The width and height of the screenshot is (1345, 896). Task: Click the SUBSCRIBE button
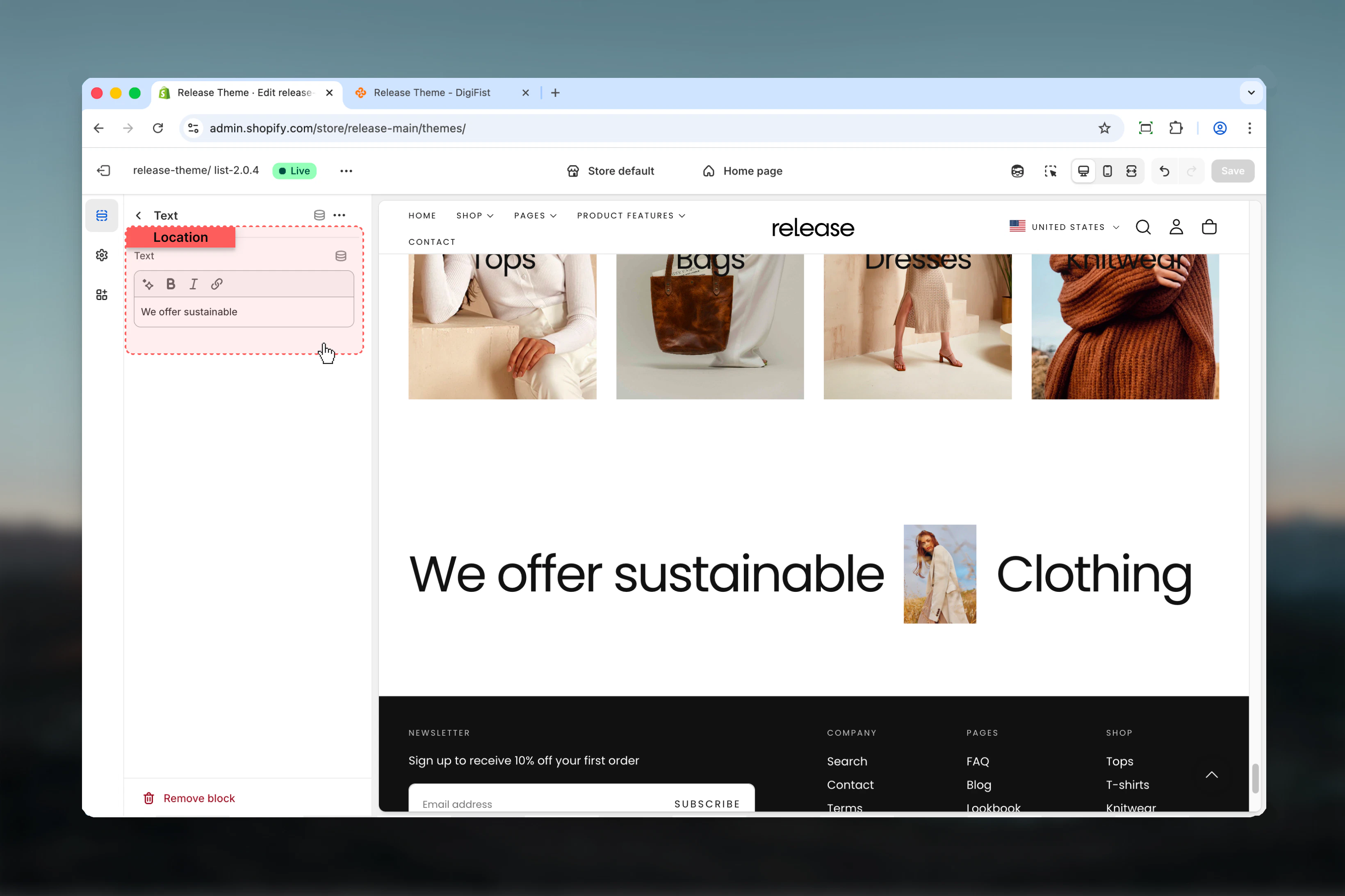(x=707, y=803)
